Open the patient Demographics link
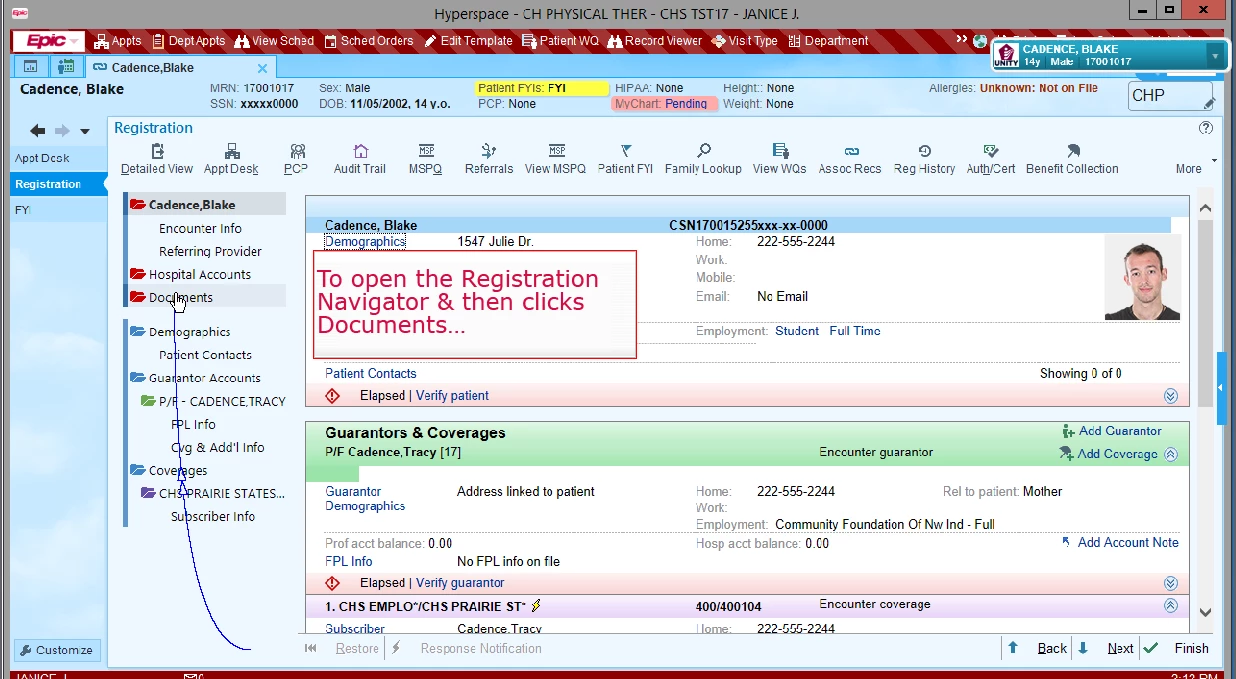1236x679 pixels. pyautogui.click(x=365, y=241)
